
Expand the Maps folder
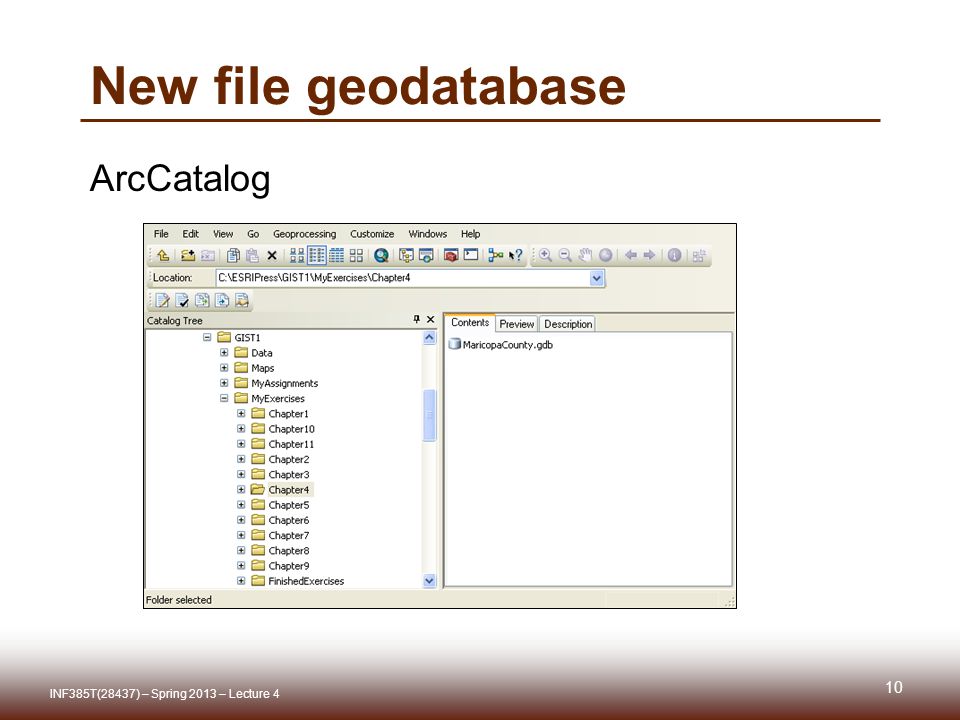click(224, 368)
